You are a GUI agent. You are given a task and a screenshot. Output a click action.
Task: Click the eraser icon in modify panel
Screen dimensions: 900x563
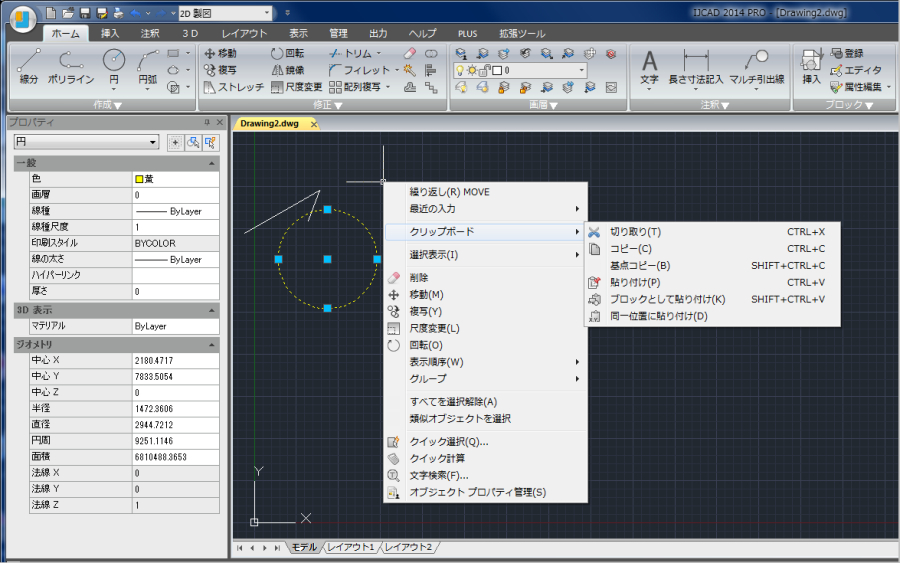[x=409, y=53]
